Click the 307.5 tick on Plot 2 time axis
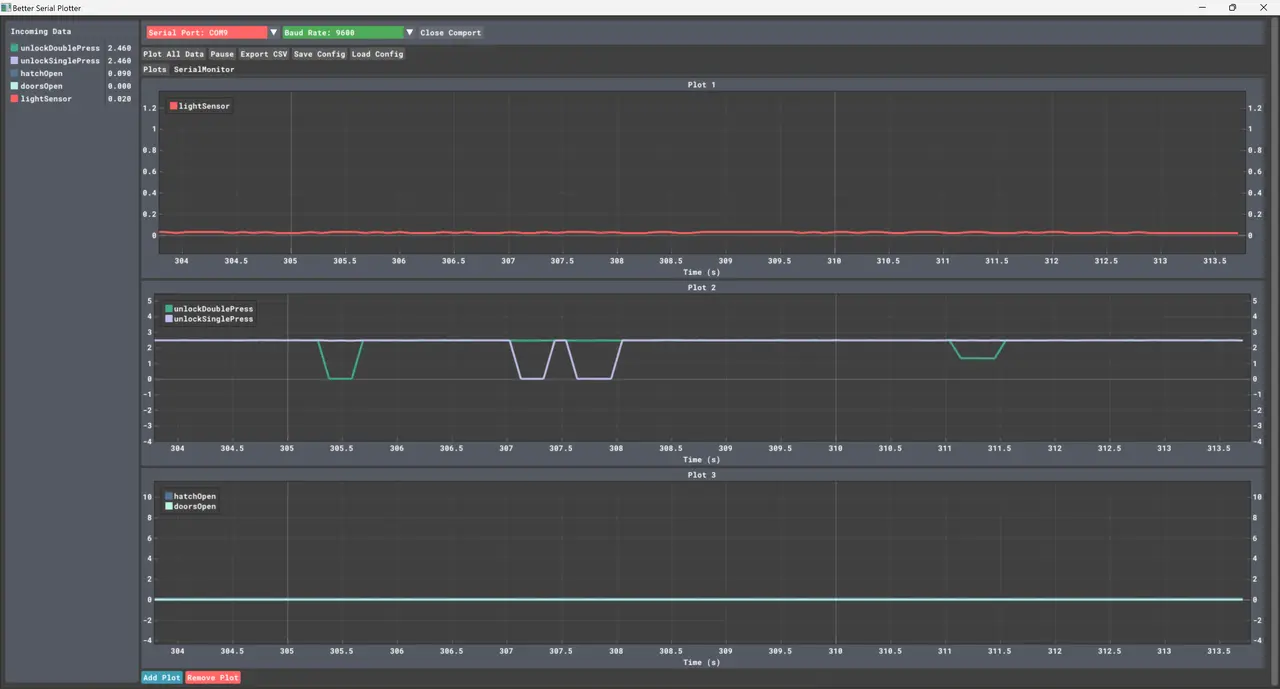Image resolution: width=1280 pixels, height=689 pixels. pyautogui.click(x=561, y=448)
